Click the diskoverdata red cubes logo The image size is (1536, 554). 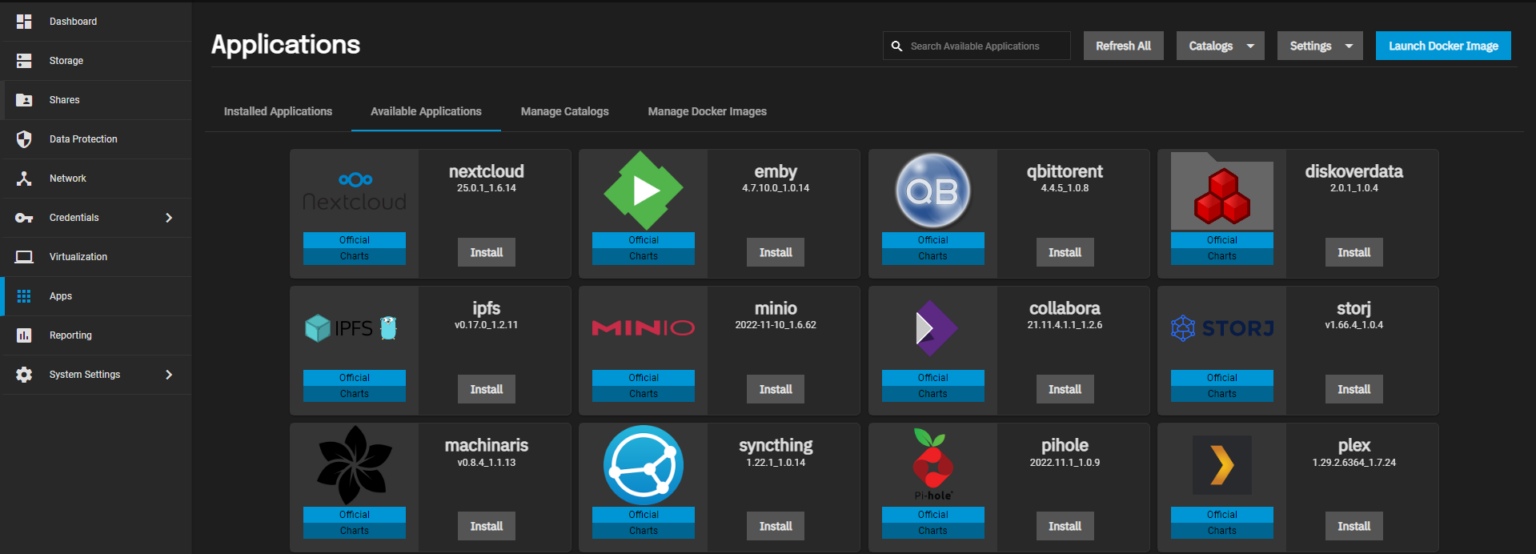click(1221, 193)
